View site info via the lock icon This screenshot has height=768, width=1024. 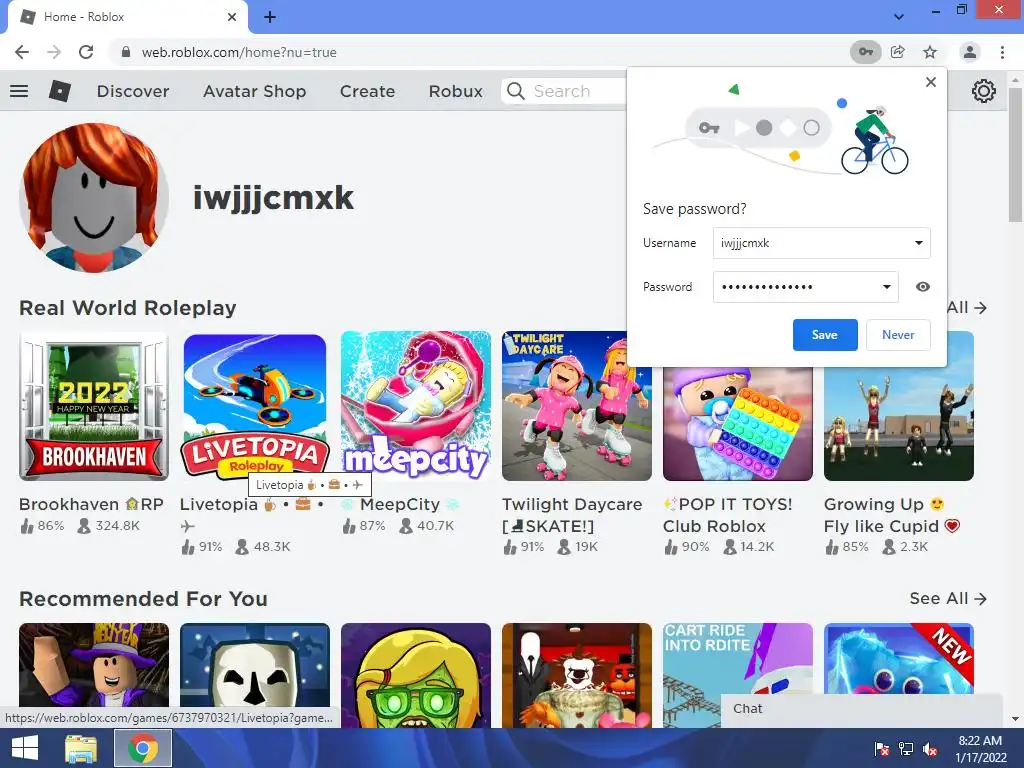126,52
